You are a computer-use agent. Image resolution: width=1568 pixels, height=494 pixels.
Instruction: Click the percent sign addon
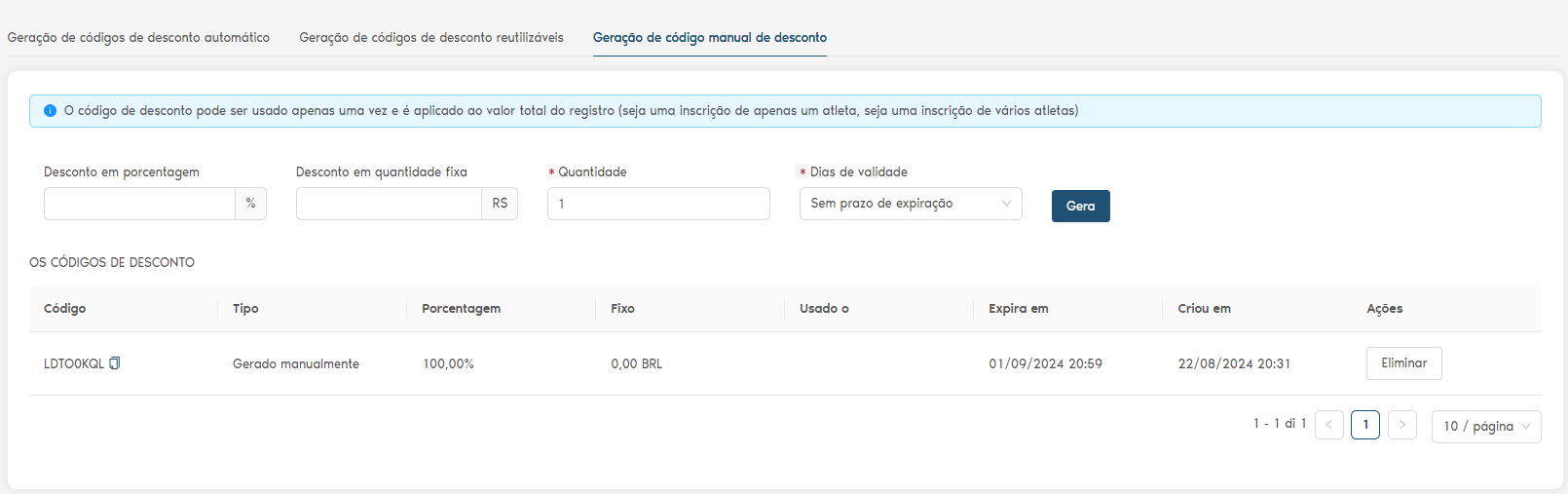[x=251, y=204]
